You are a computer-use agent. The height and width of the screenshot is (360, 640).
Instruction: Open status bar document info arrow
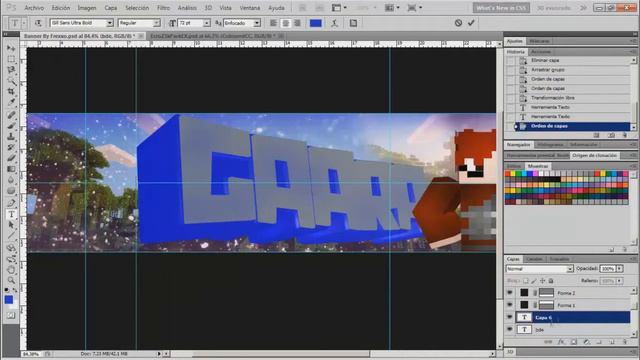point(159,353)
